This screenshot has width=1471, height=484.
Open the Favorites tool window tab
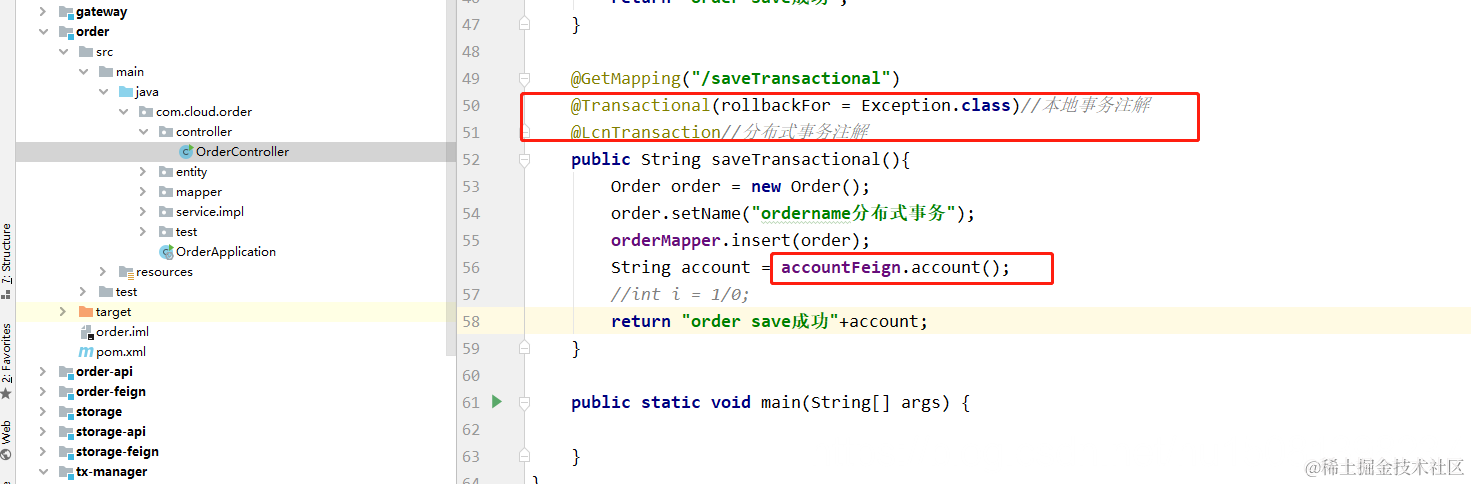tap(7, 360)
